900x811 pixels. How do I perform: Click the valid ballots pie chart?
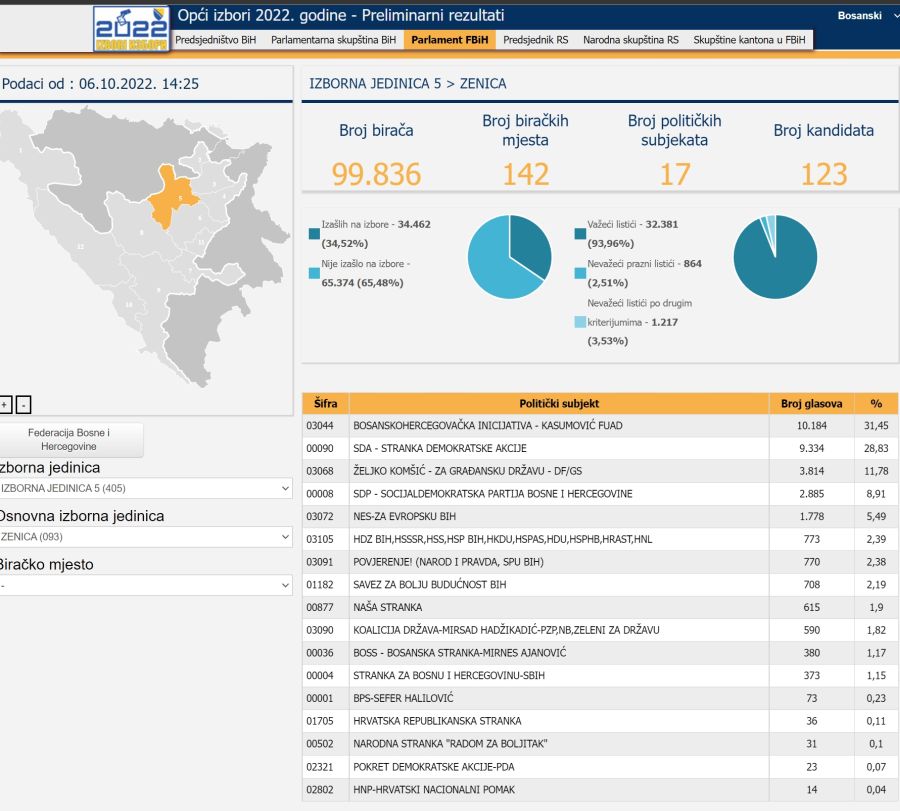774,256
